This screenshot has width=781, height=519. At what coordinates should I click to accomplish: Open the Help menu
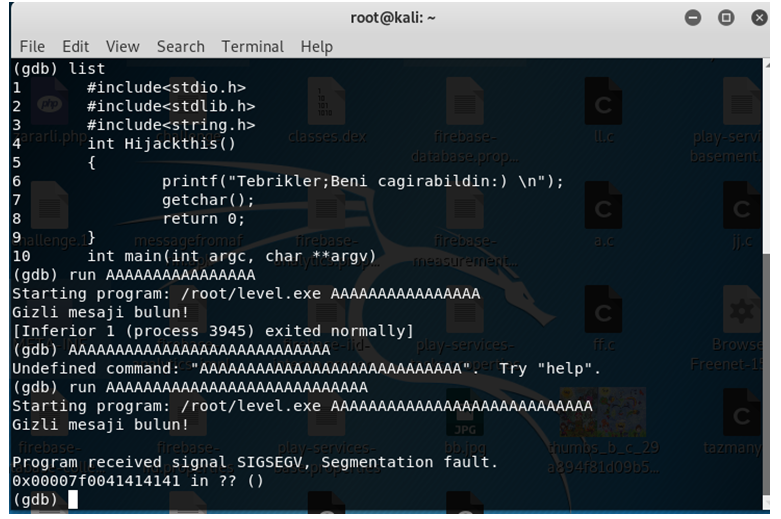click(x=316, y=46)
